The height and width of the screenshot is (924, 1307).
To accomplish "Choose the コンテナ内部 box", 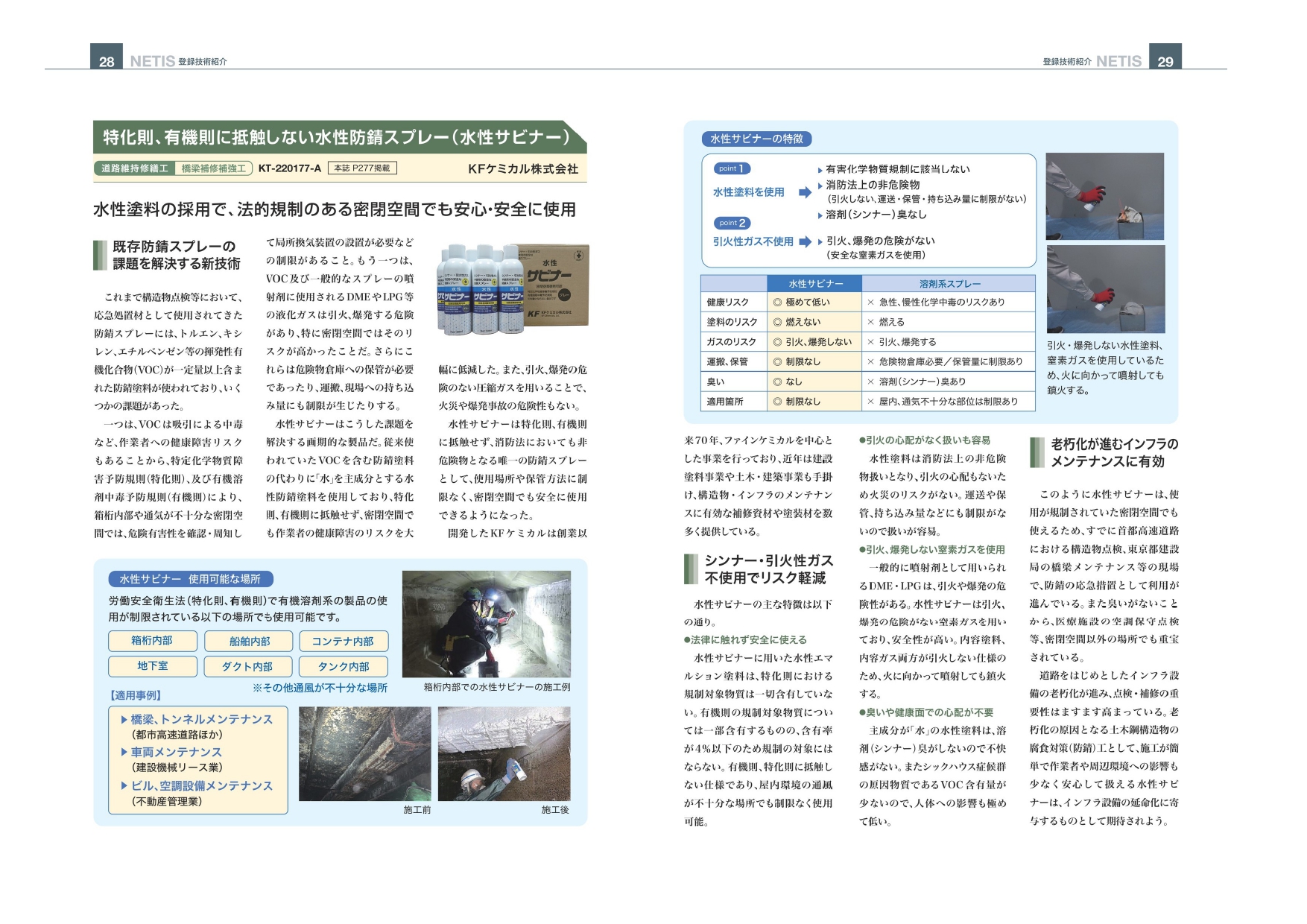I will [343, 641].
